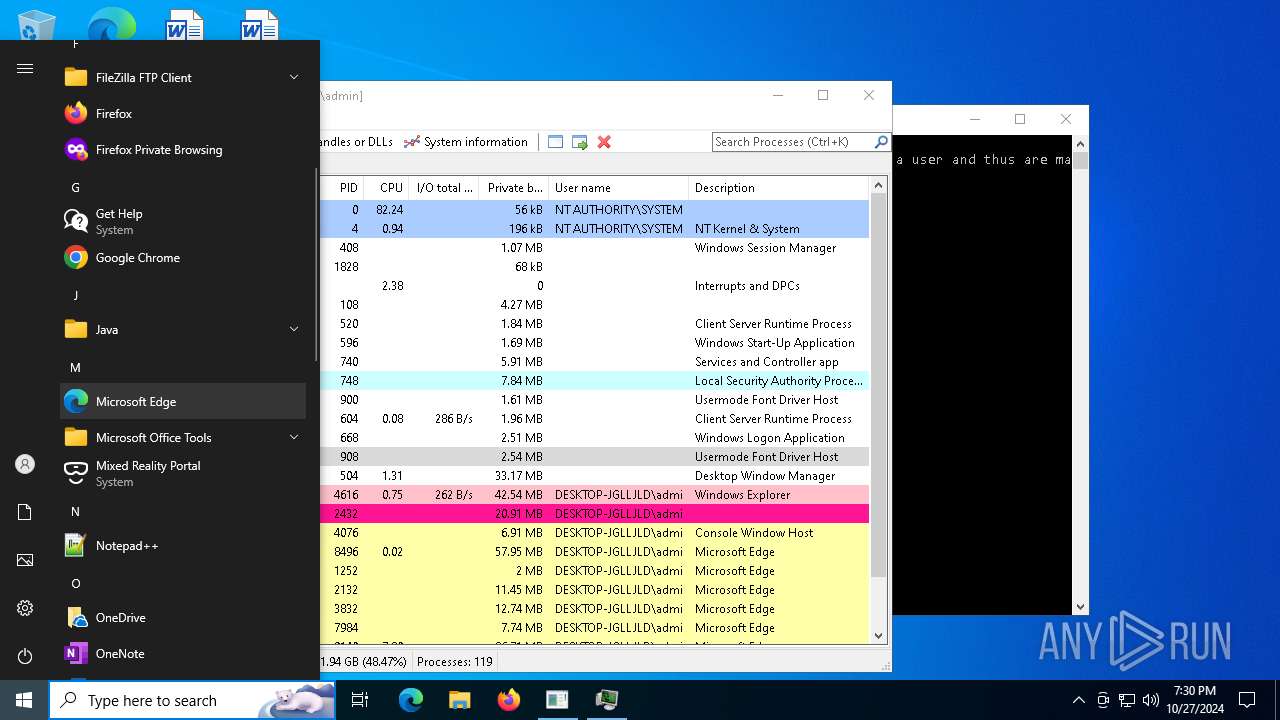
Task: Click handles or DLLs toolbar button
Action: point(357,142)
